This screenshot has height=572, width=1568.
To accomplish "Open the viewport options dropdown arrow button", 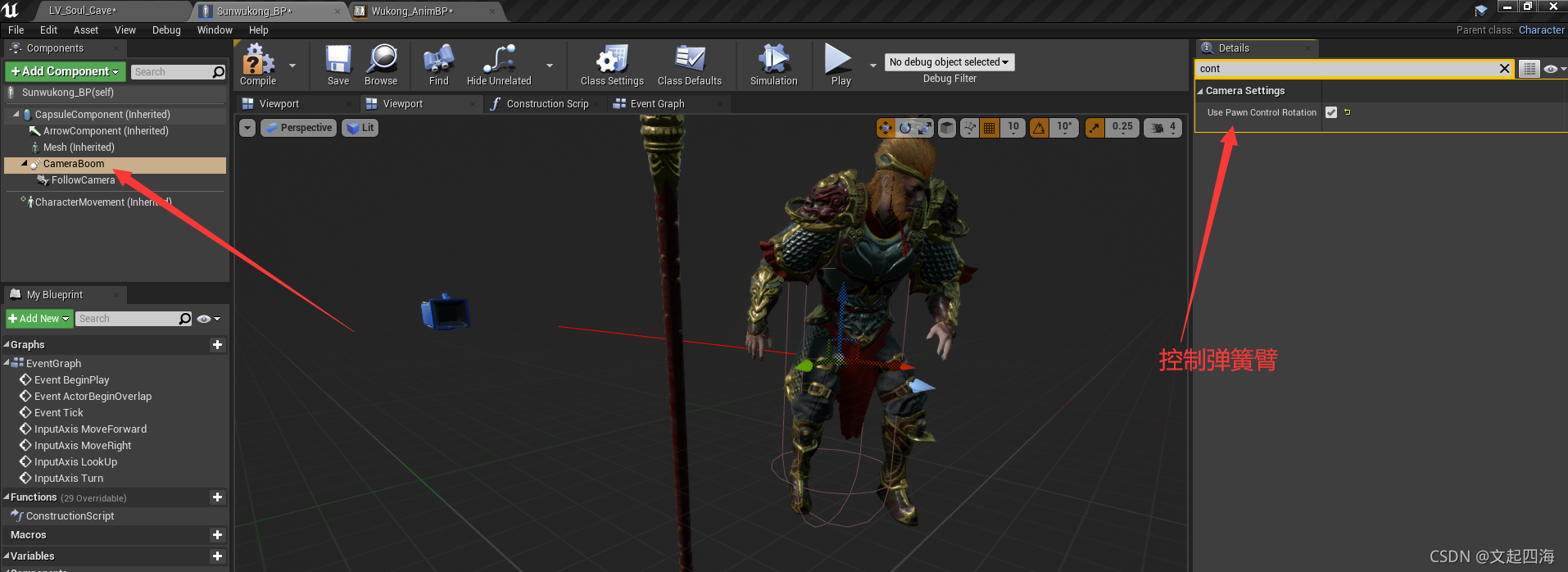I will pos(247,128).
